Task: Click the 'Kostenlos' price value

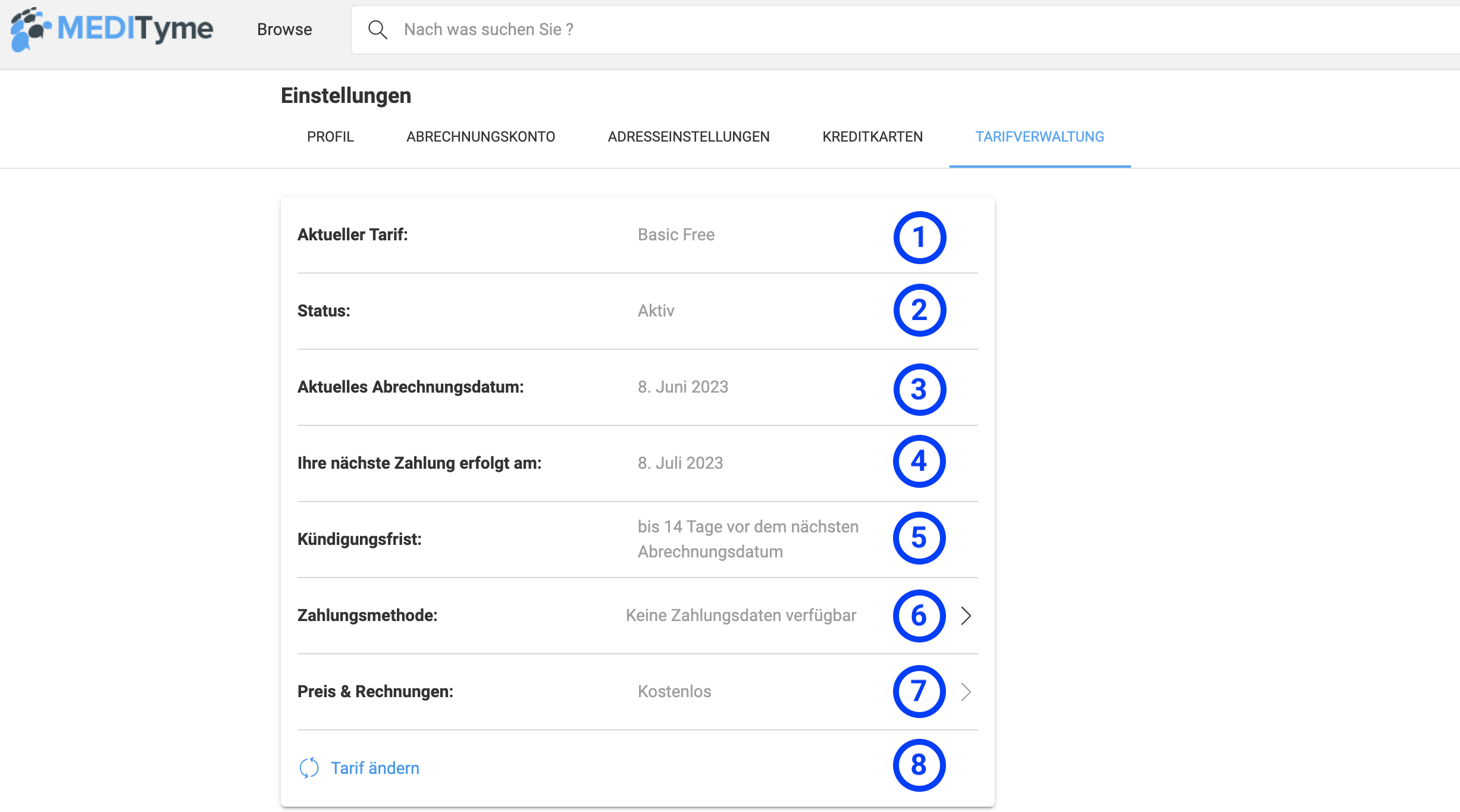Action: [x=674, y=692]
